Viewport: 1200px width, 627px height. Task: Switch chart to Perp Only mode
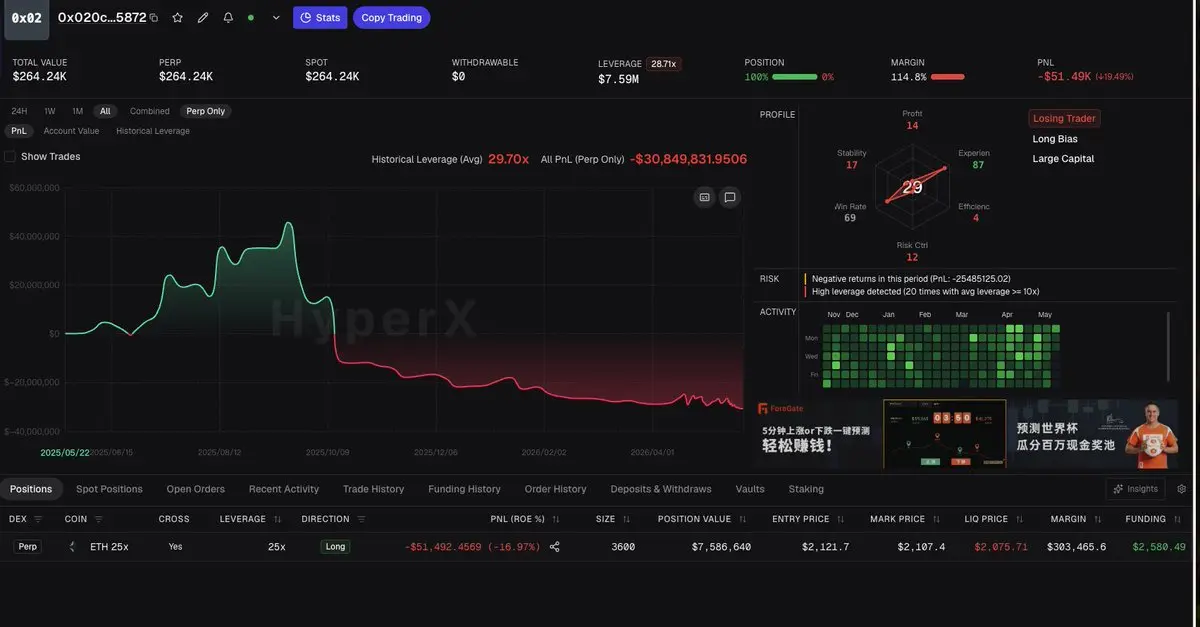pos(207,111)
